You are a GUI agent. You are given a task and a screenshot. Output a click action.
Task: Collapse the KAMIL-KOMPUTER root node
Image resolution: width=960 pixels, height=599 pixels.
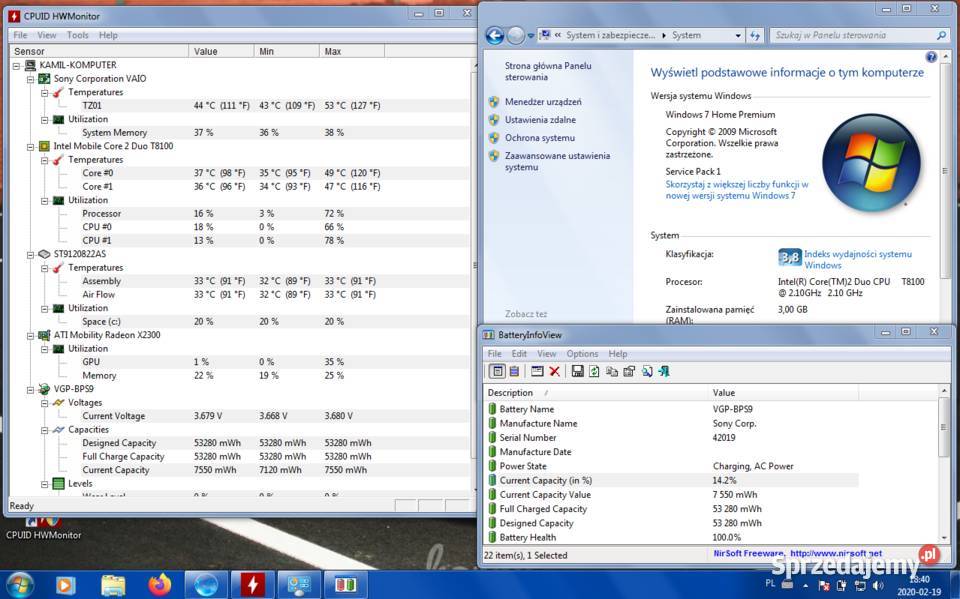(x=17, y=65)
